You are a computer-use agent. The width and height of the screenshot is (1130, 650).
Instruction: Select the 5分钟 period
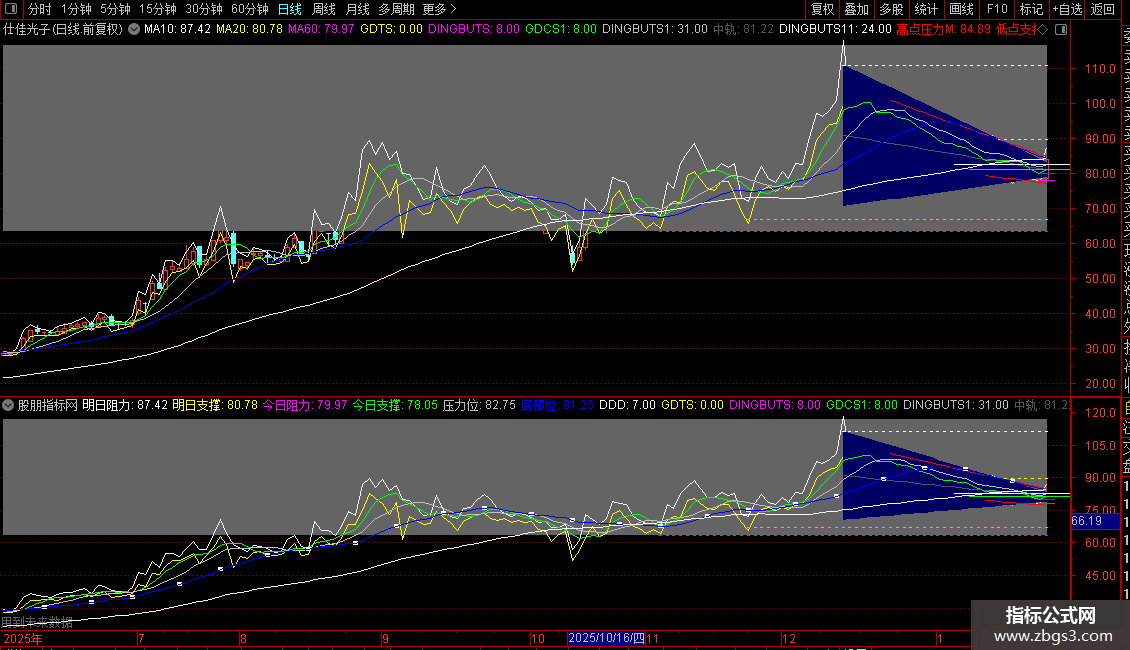coord(115,9)
